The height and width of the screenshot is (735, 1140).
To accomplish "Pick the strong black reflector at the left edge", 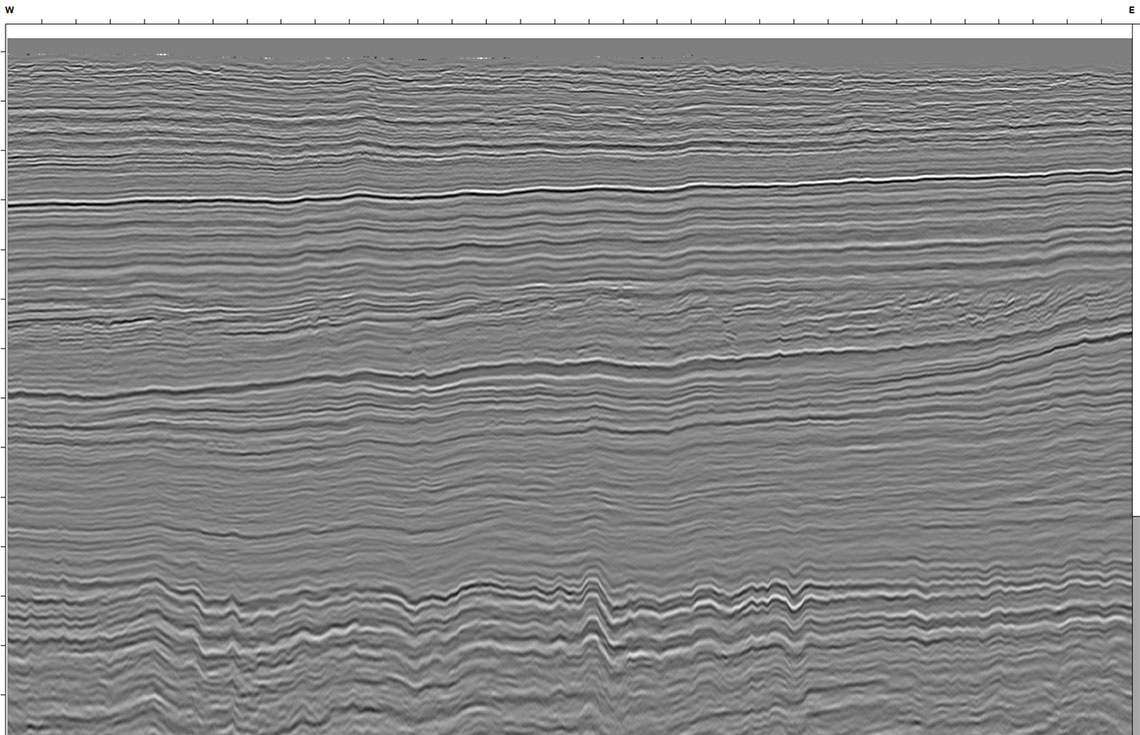I will [x=44, y=205].
